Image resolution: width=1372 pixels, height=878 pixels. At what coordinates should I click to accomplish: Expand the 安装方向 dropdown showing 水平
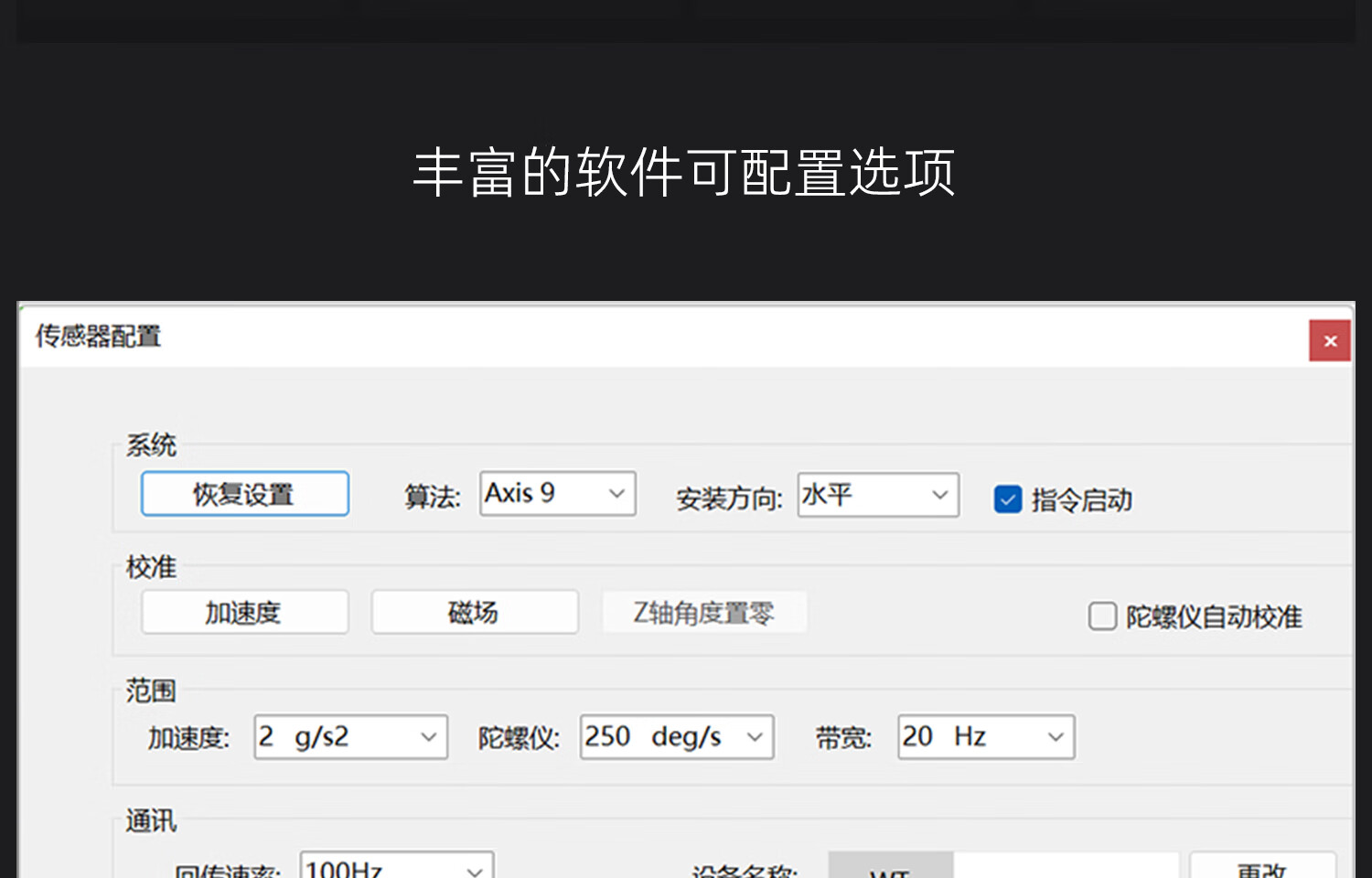tap(877, 495)
